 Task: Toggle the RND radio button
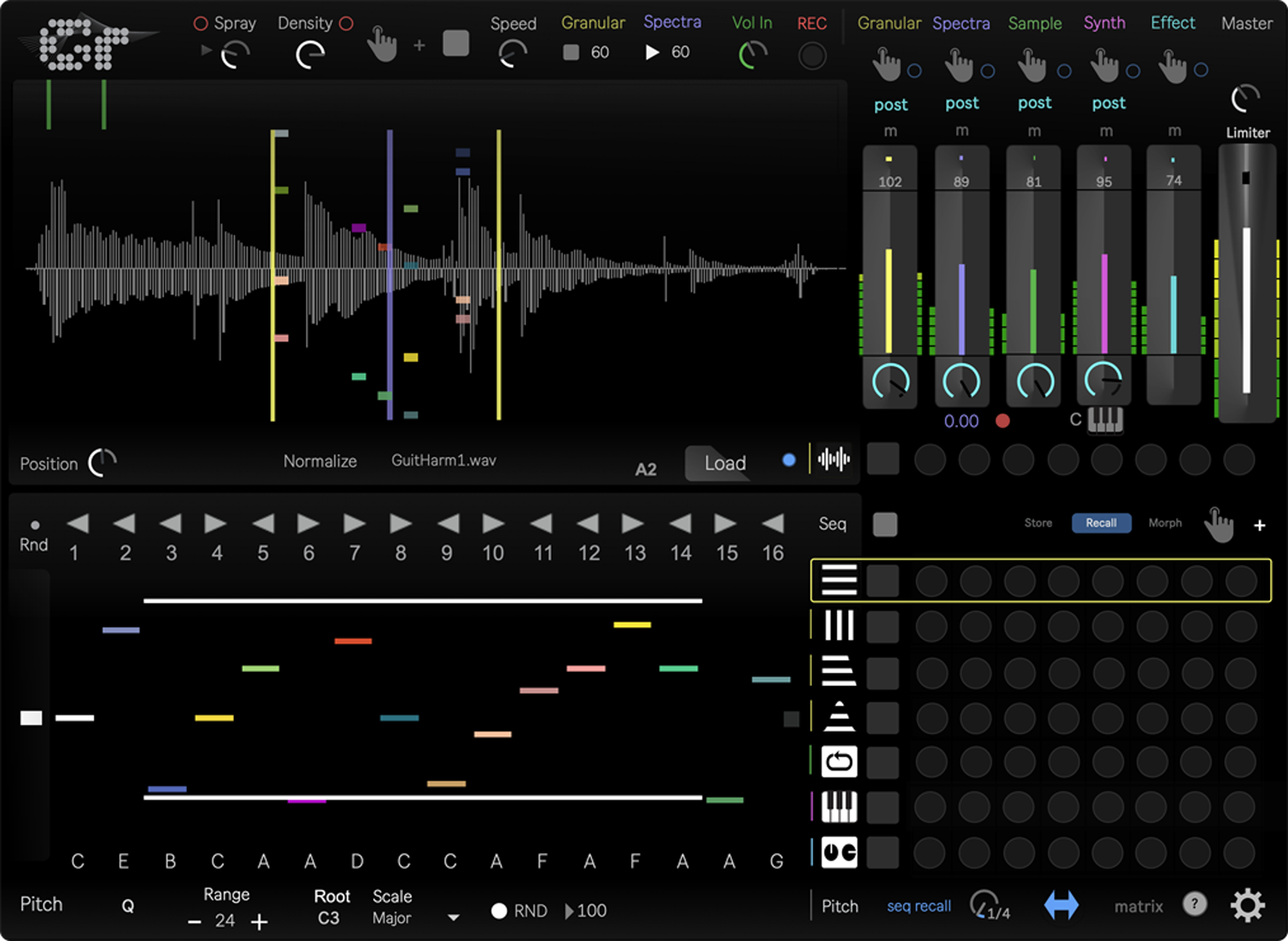(x=499, y=911)
